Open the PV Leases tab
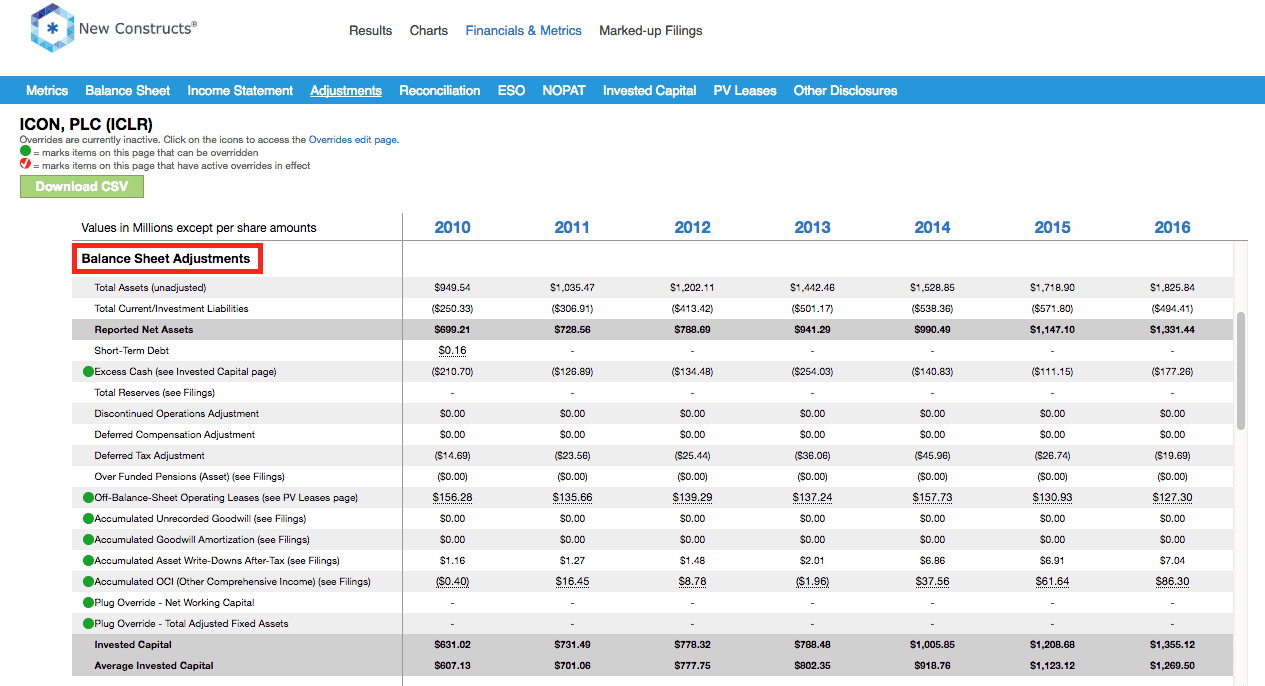The height and width of the screenshot is (686, 1265). pyautogui.click(x=745, y=90)
